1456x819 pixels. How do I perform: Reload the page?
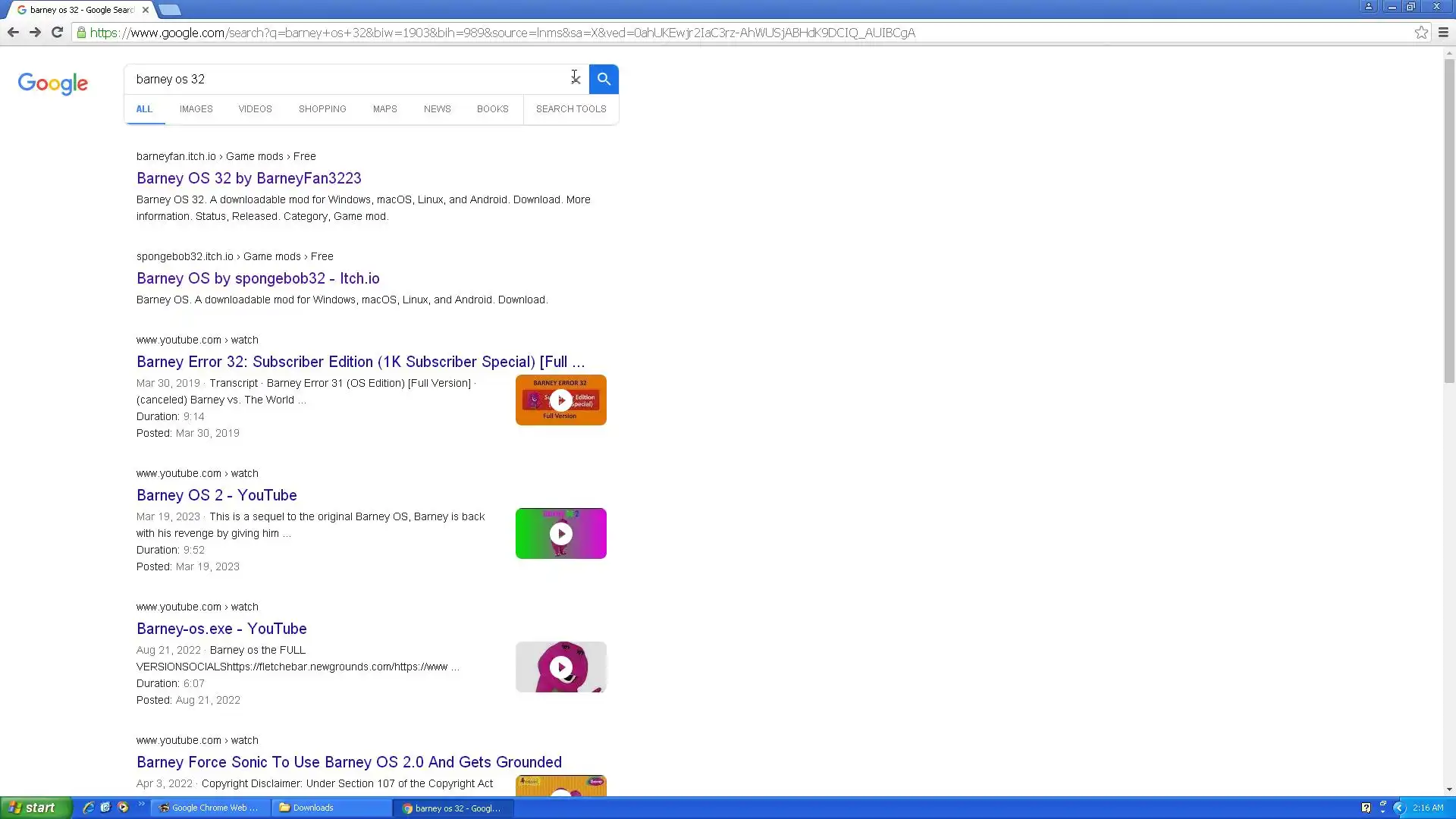coord(57,33)
